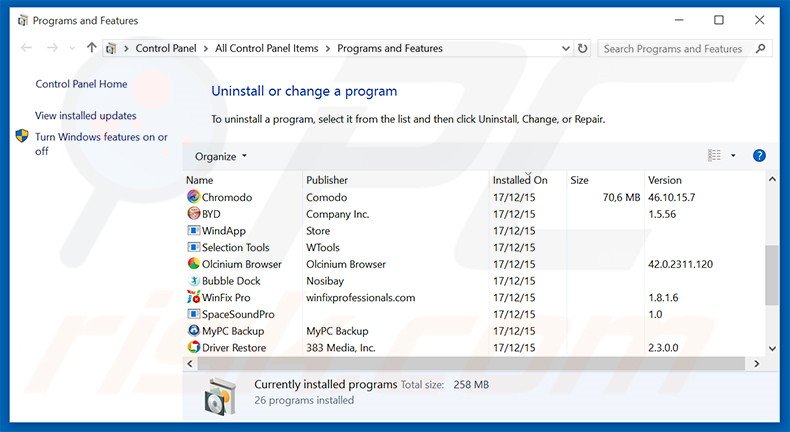The image size is (790, 432).
Task: Click the Bubble Dock program icon
Action: pyautogui.click(x=193, y=280)
